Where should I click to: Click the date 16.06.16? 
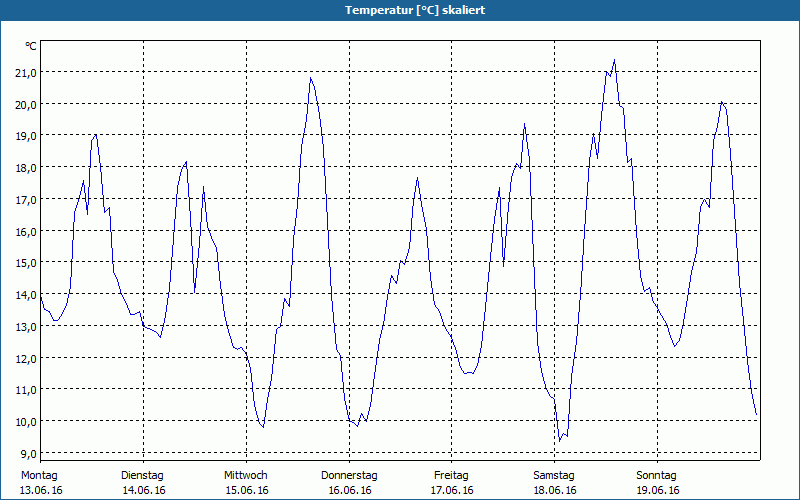pos(350,490)
